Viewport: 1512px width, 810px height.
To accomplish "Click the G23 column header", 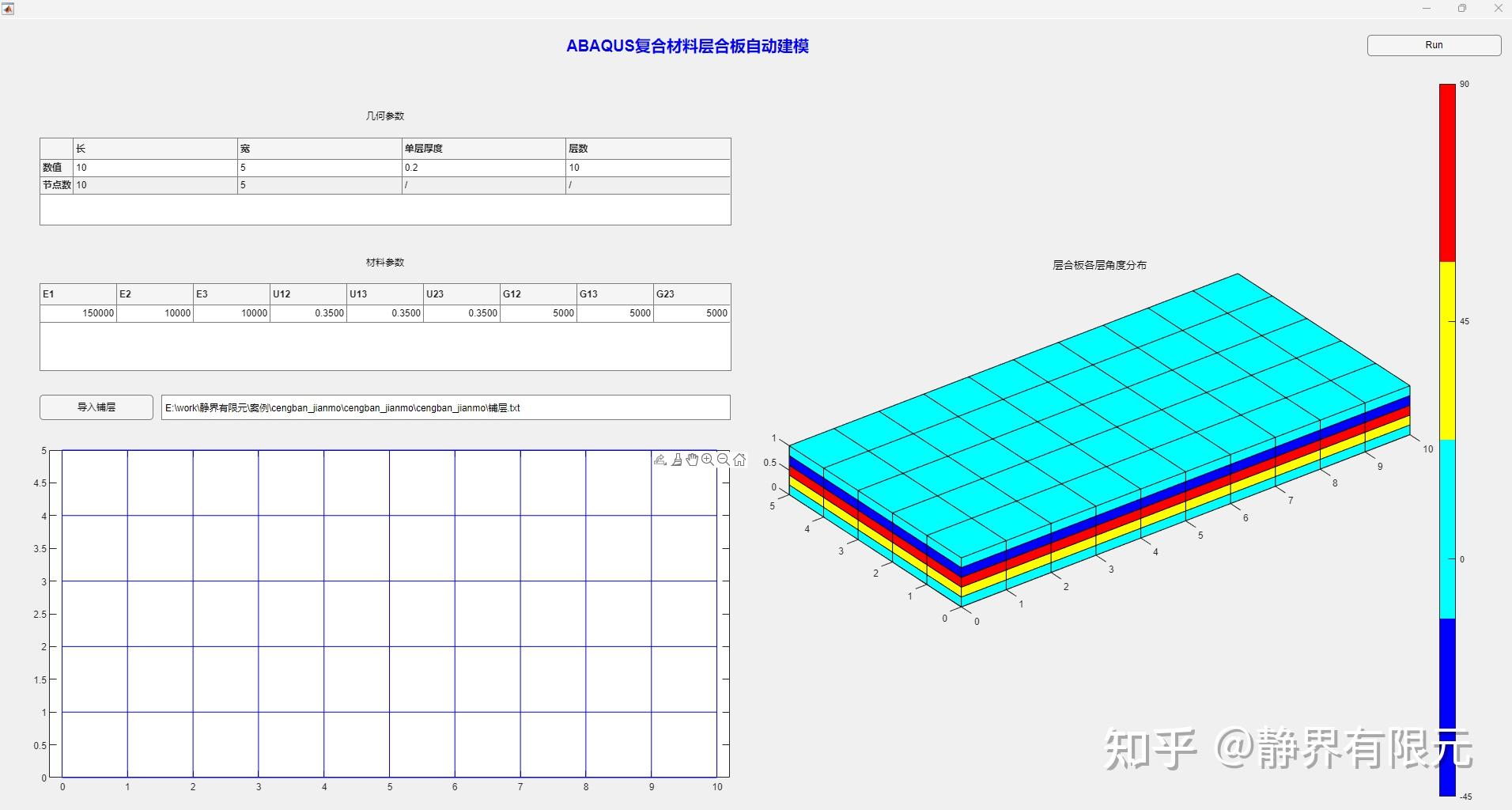I will (x=693, y=293).
